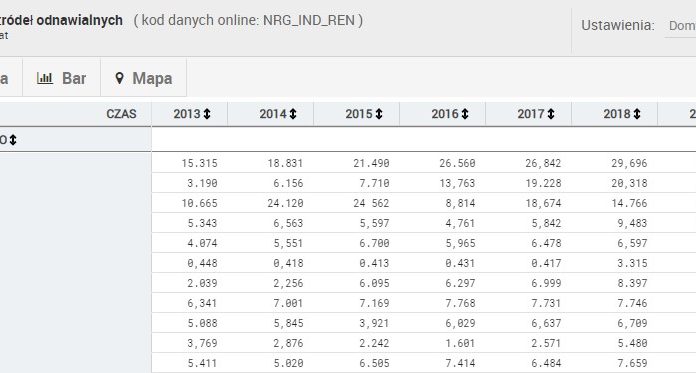The height and width of the screenshot is (373, 696).
Task: Open the Ustawienia settings dropdown
Action: pyautogui.click(x=680, y=26)
